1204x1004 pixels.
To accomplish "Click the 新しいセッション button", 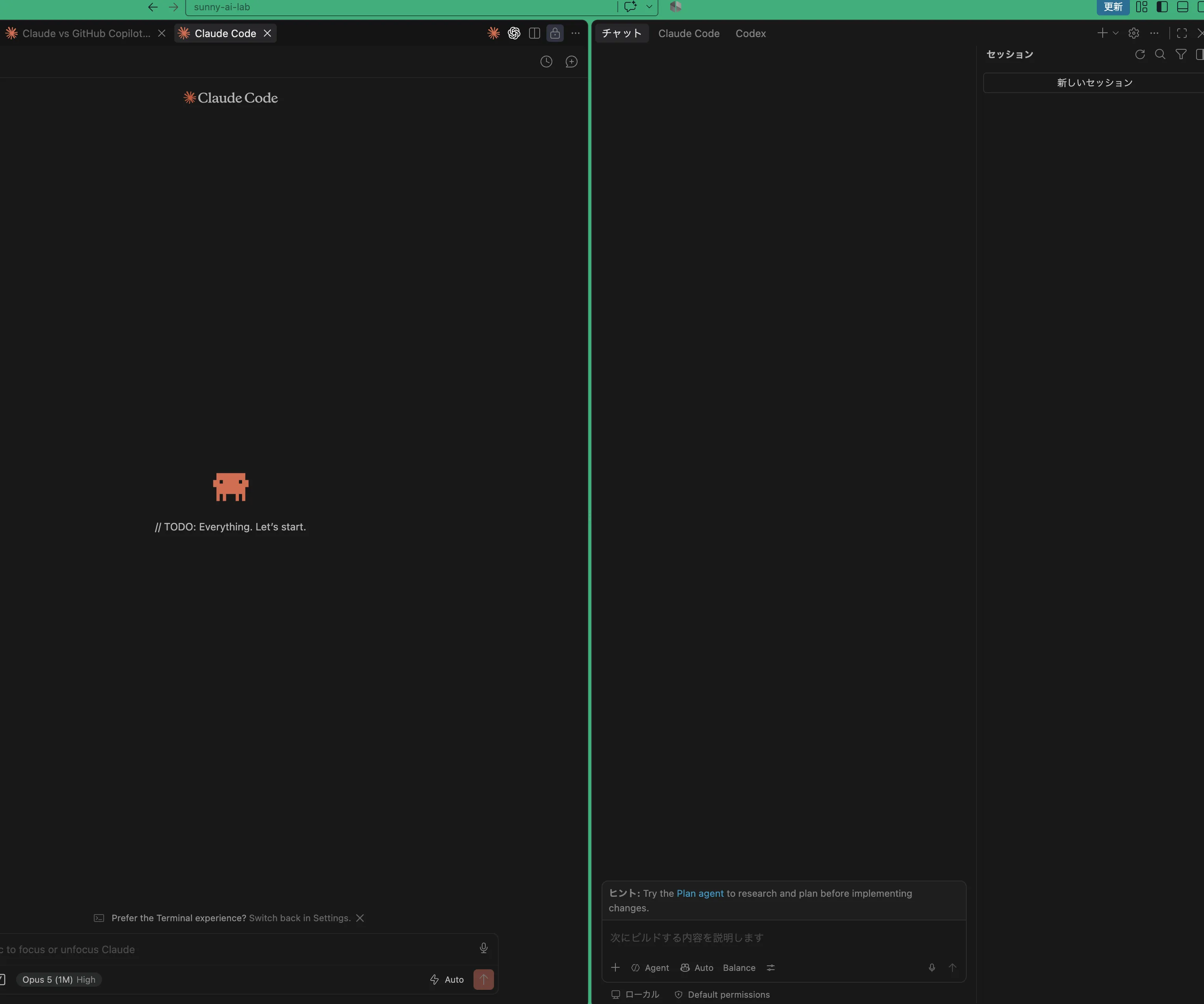I will (x=1094, y=82).
